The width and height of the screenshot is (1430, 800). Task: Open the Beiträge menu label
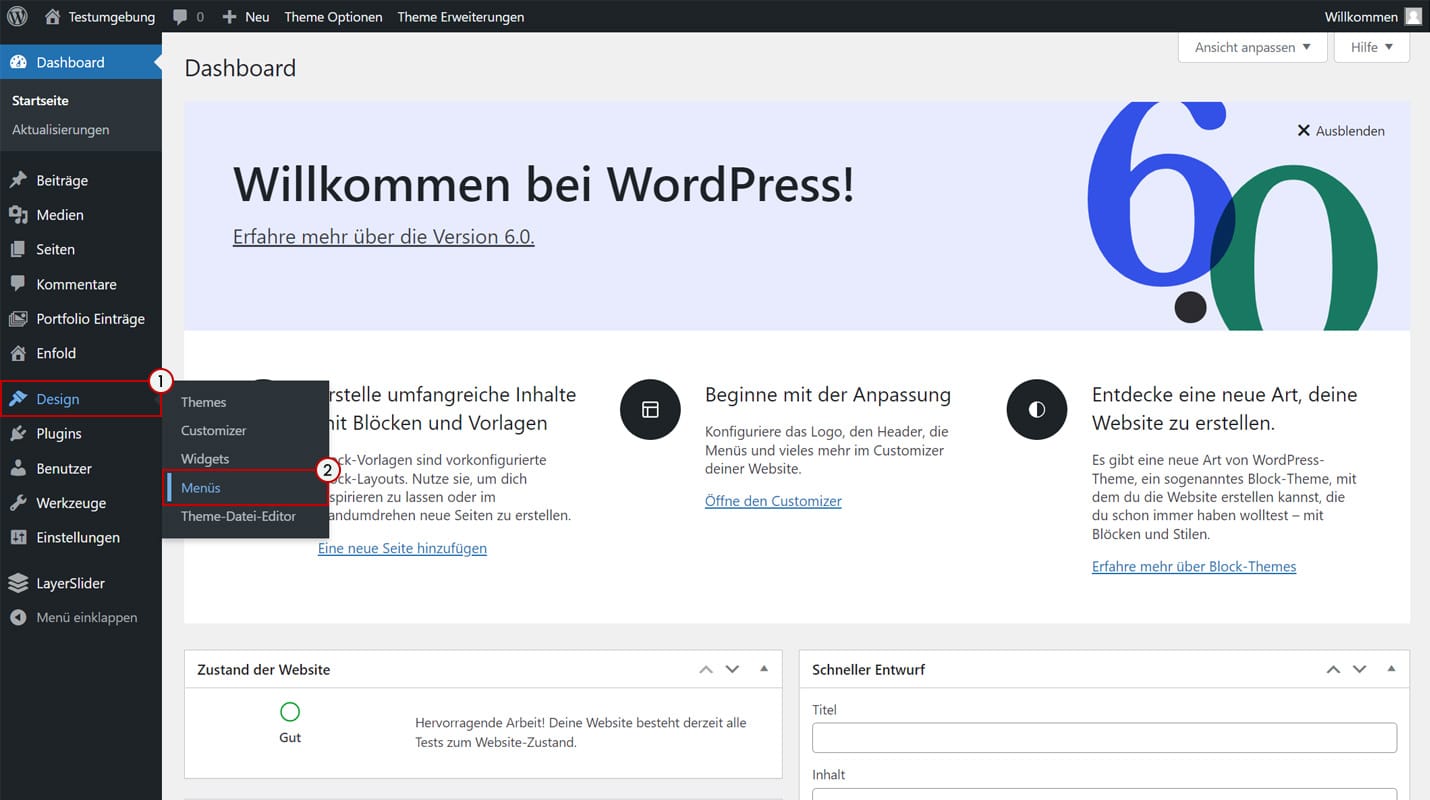click(62, 181)
